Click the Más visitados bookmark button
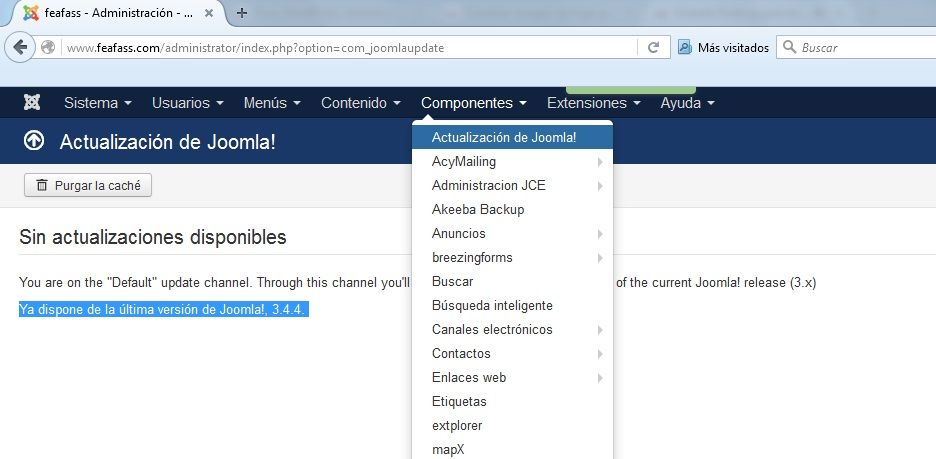The width and height of the screenshot is (936, 459). pos(723,48)
